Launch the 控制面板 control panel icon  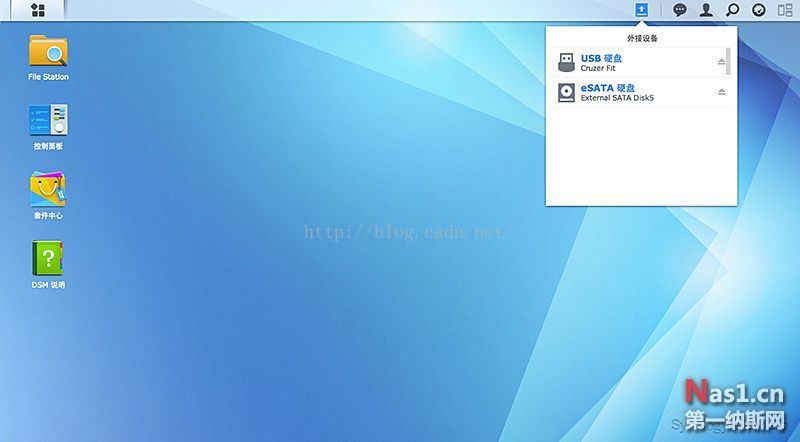48,120
